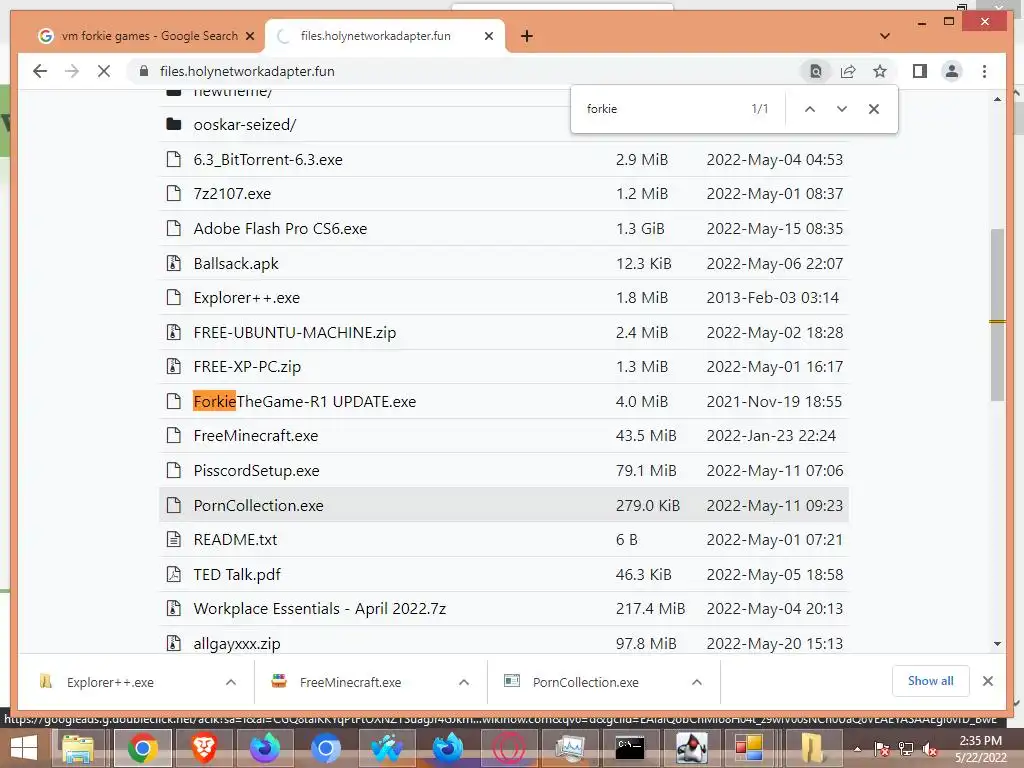Open Command Prompt from the taskbar
Viewport: 1024px width, 768px height.
[630, 748]
